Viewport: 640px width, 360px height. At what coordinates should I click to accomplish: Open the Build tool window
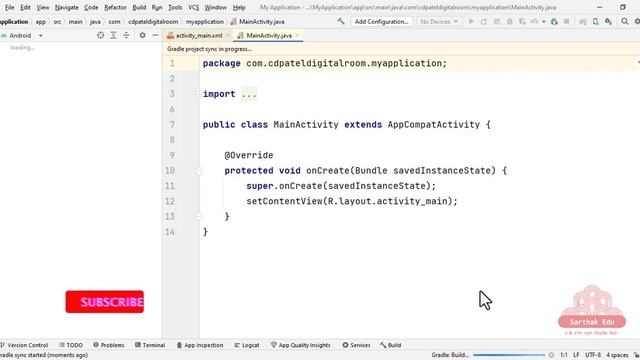coord(391,345)
